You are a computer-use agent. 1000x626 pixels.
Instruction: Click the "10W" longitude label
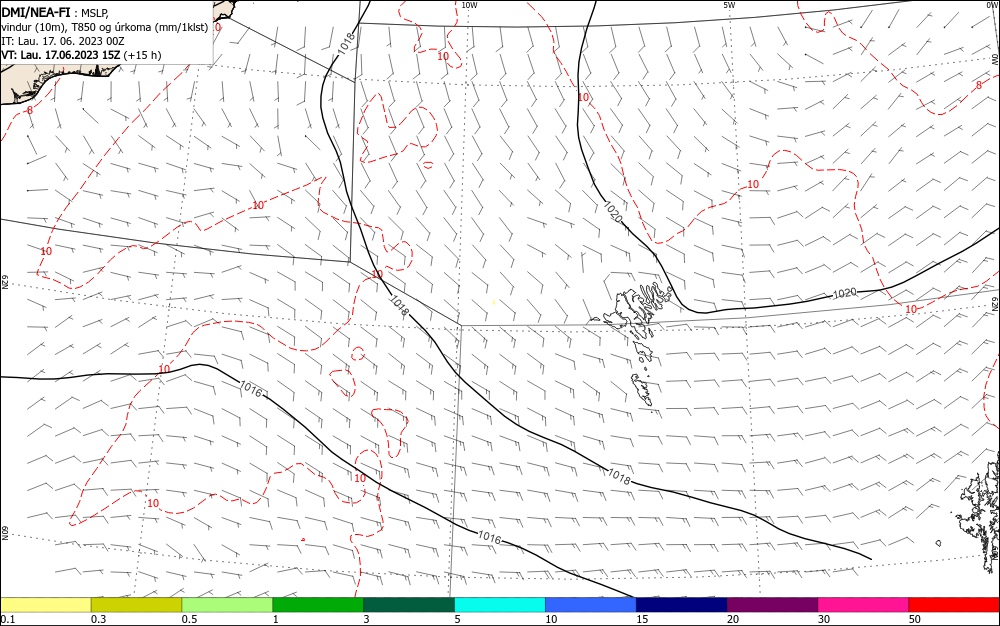click(469, 5)
